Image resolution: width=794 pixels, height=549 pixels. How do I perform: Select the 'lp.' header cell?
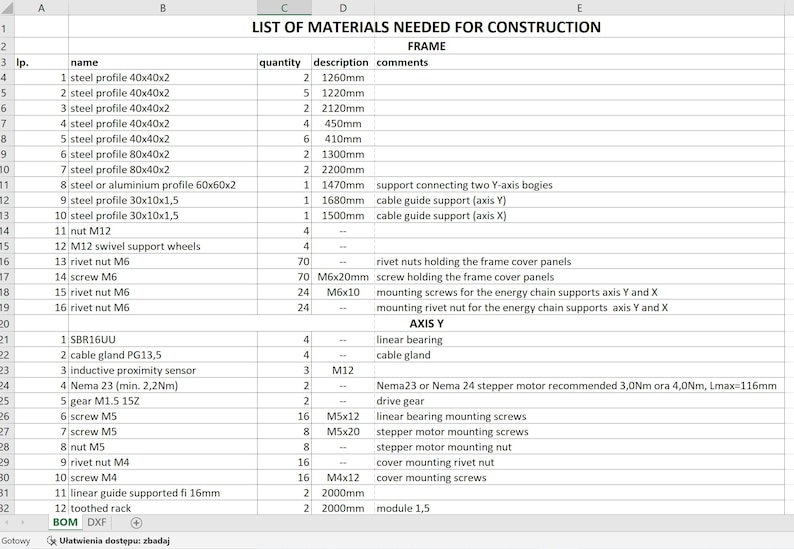click(42, 62)
